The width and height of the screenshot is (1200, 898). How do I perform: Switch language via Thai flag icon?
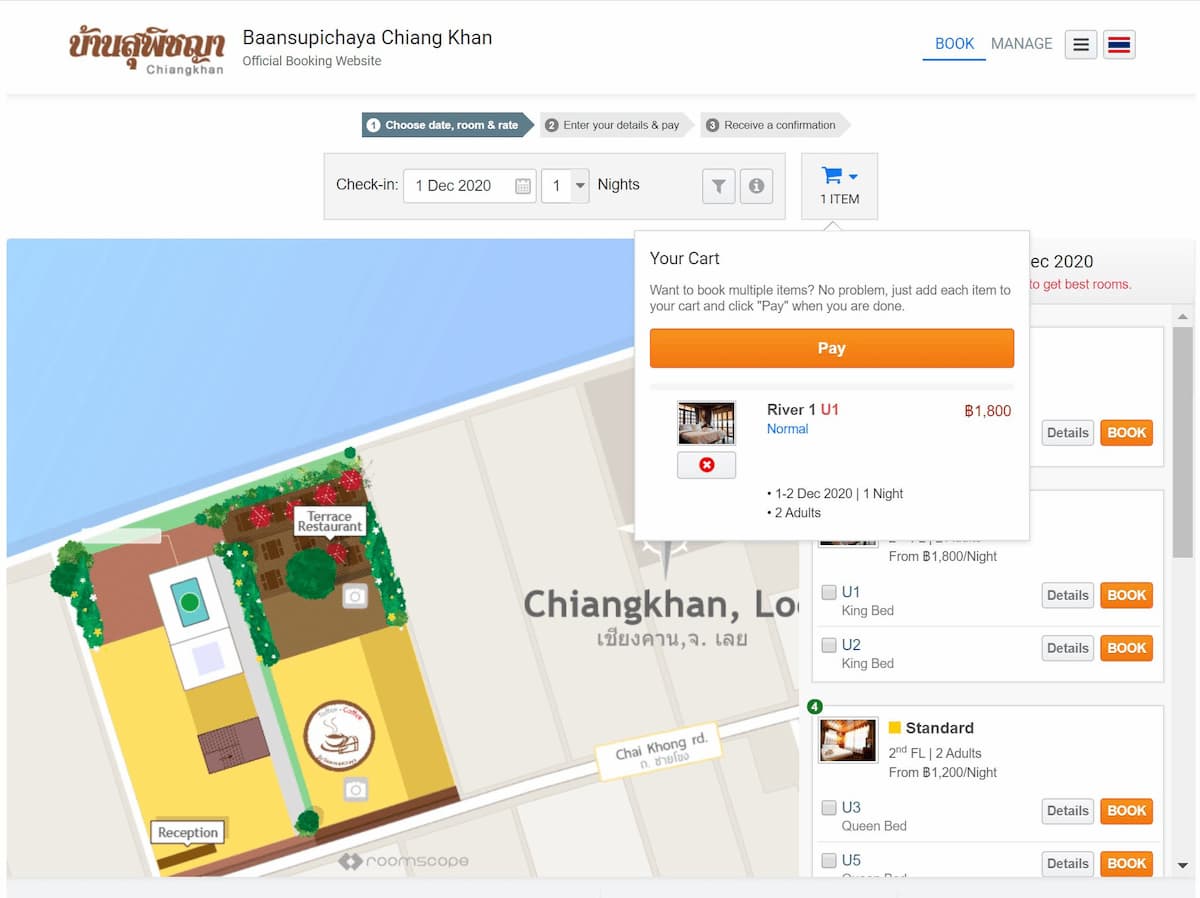[x=1119, y=44]
